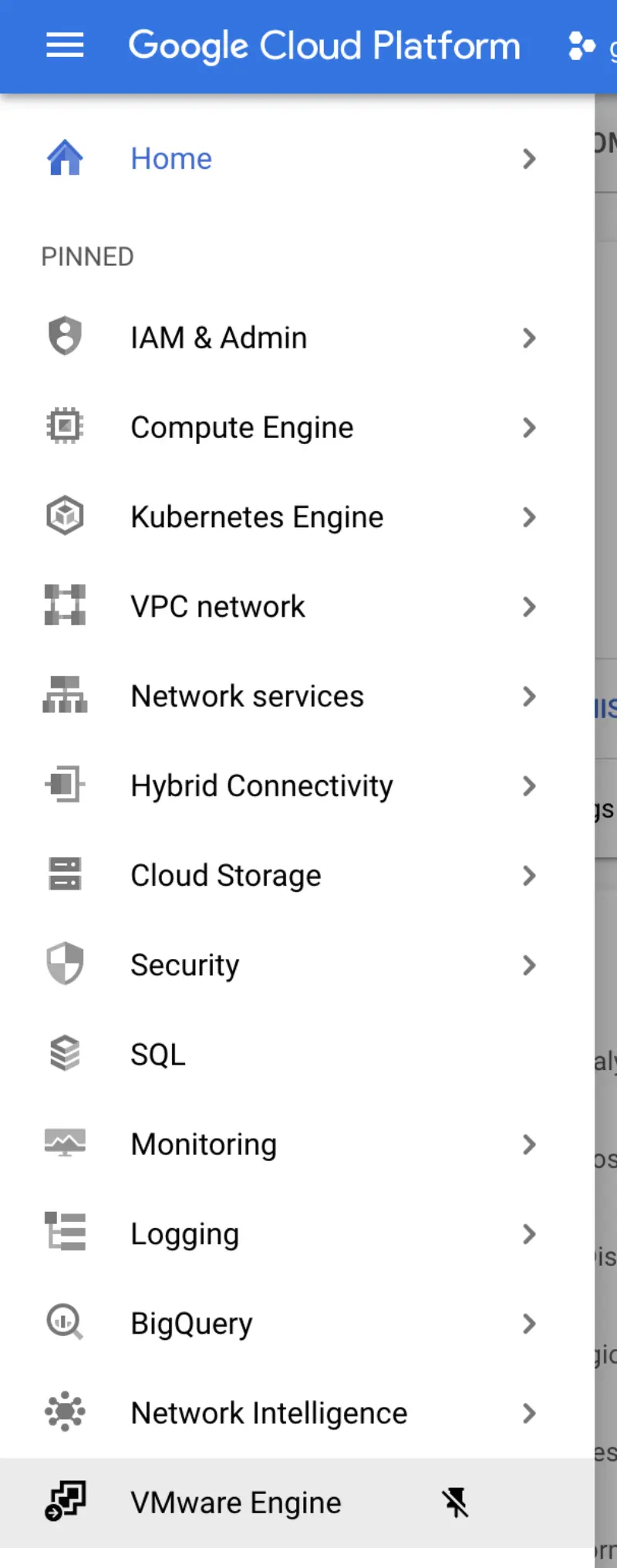Open the project selector in header
Screen dimensions: 617x1568
point(589,46)
